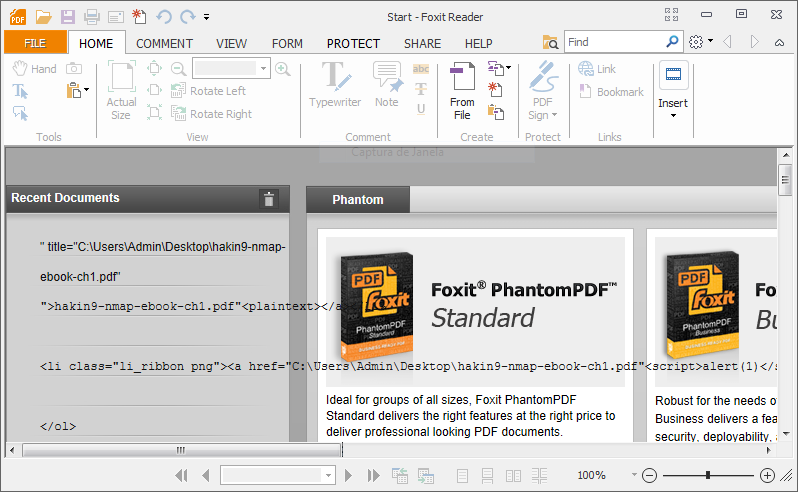Screen dimensions: 798x492
Task: Open the advanced search folder icon
Action: (x=550, y=42)
